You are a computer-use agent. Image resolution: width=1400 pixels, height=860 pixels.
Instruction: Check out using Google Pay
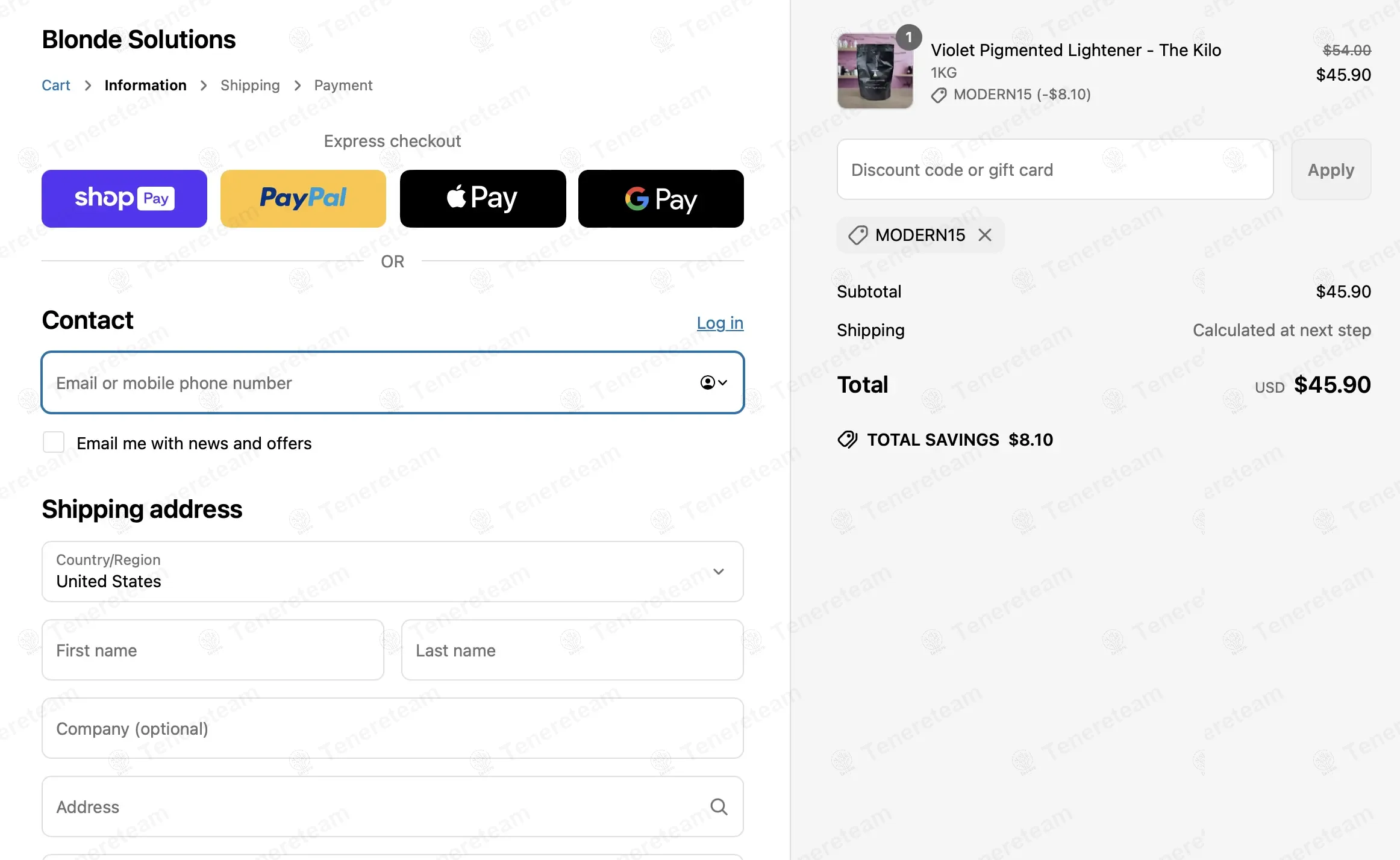coord(661,198)
